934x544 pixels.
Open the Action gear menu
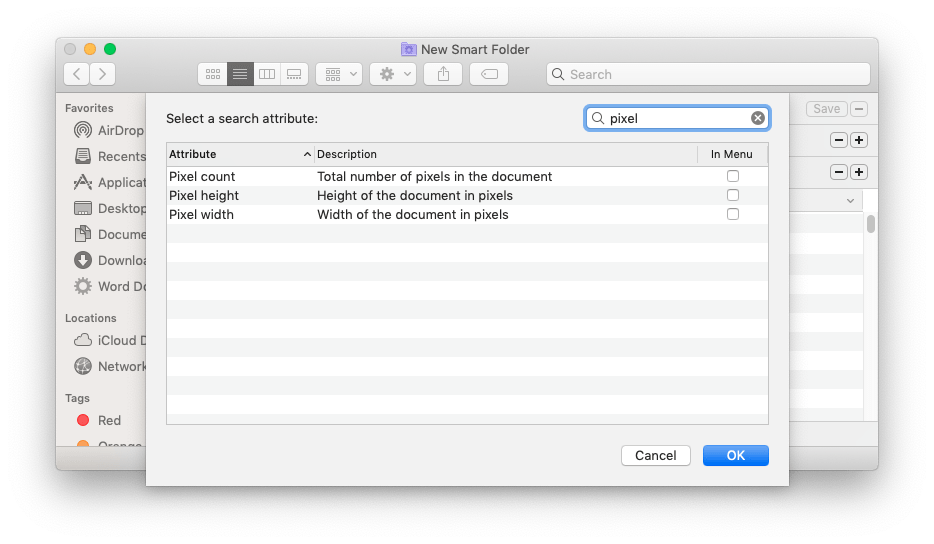point(393,74)
